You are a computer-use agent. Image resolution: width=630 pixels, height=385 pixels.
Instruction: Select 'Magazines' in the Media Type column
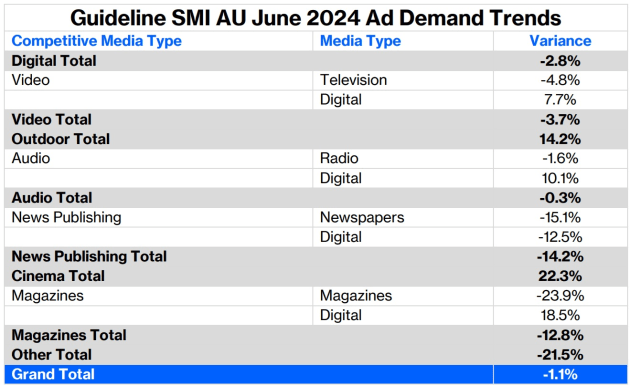[356, 296]
